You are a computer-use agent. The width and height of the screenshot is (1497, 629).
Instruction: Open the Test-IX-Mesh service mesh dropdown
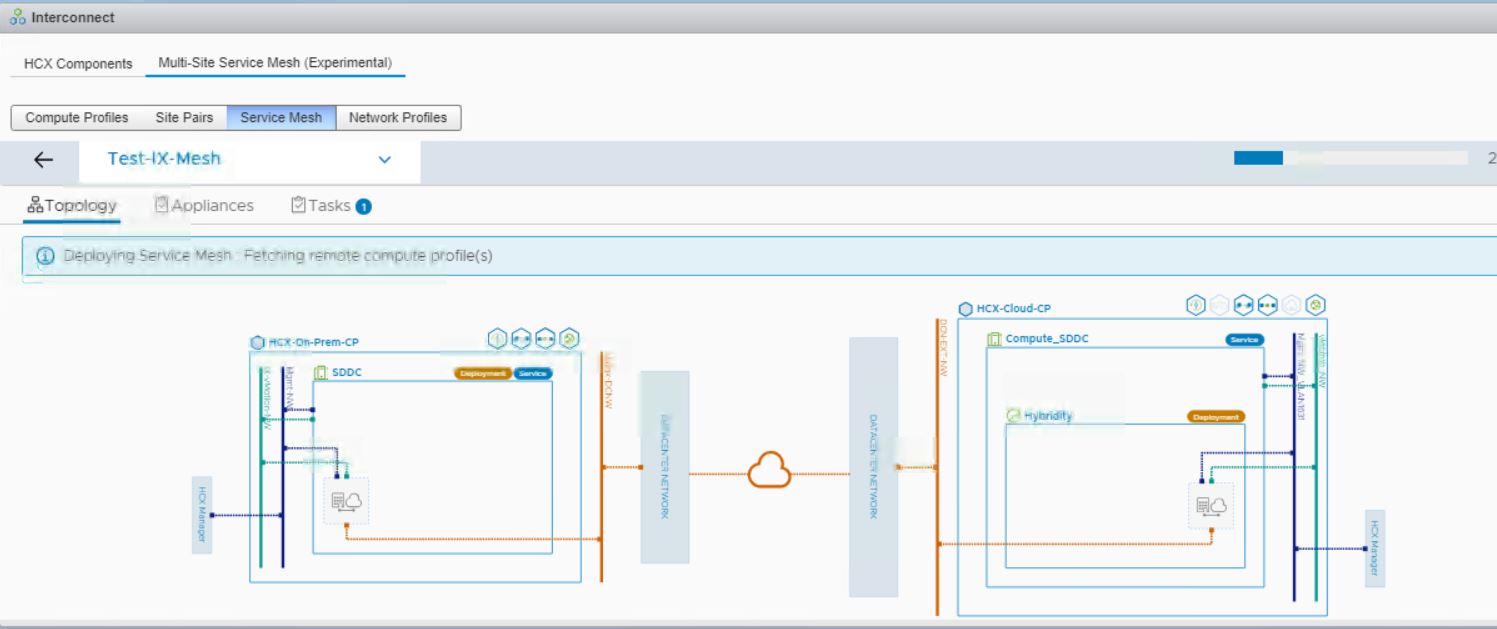tap(385, 160)
